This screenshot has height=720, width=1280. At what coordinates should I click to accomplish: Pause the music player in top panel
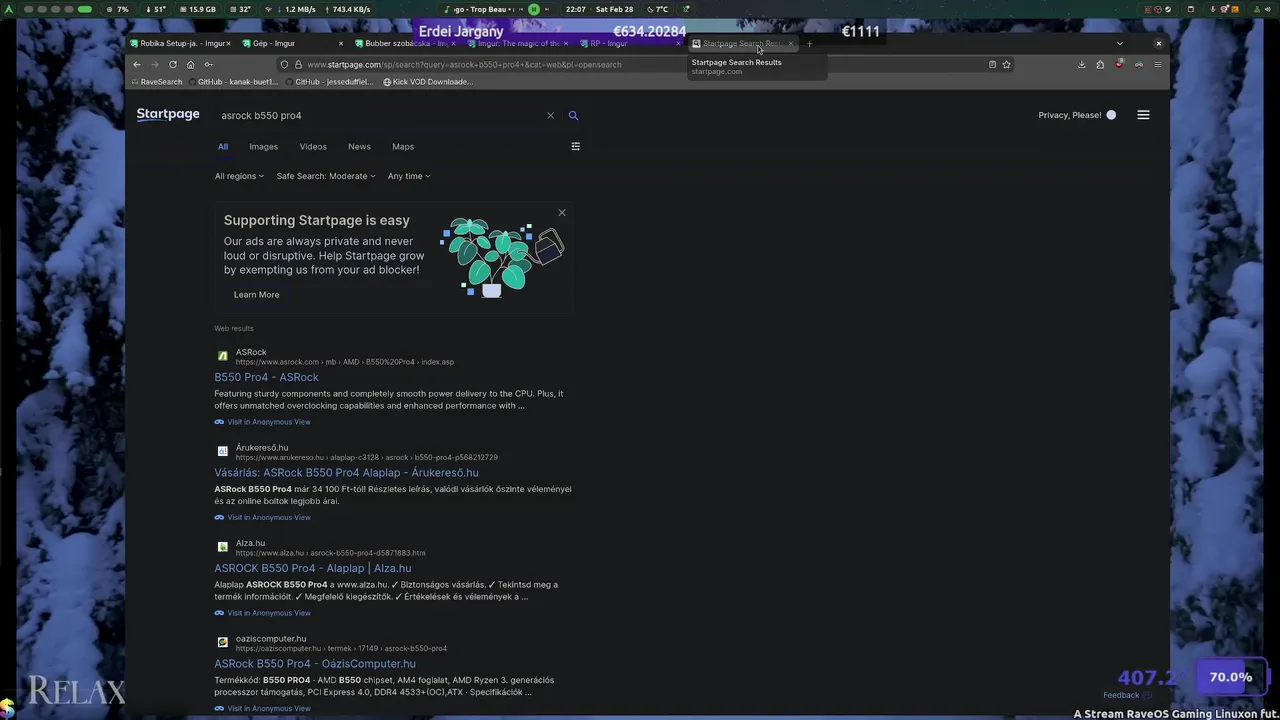click(x=534, y=9)
